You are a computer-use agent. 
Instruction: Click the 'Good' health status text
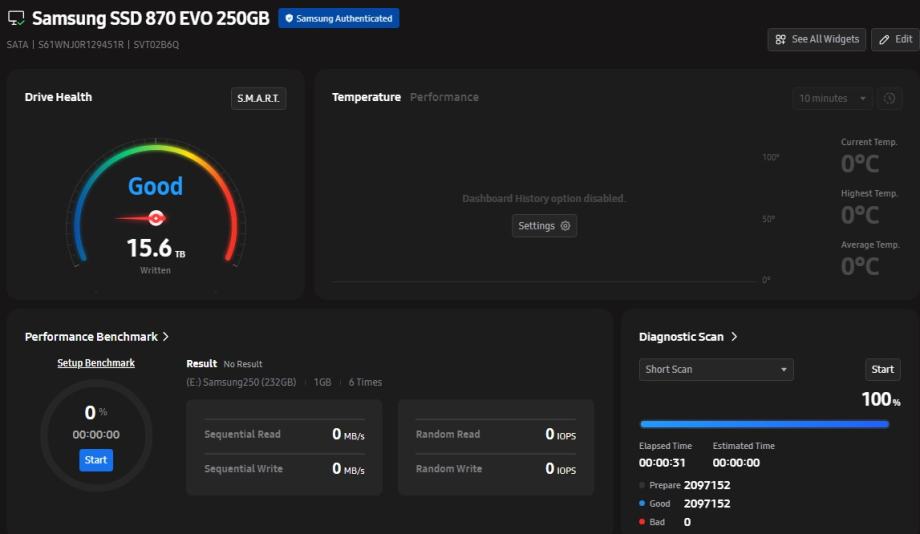(155, 187)
